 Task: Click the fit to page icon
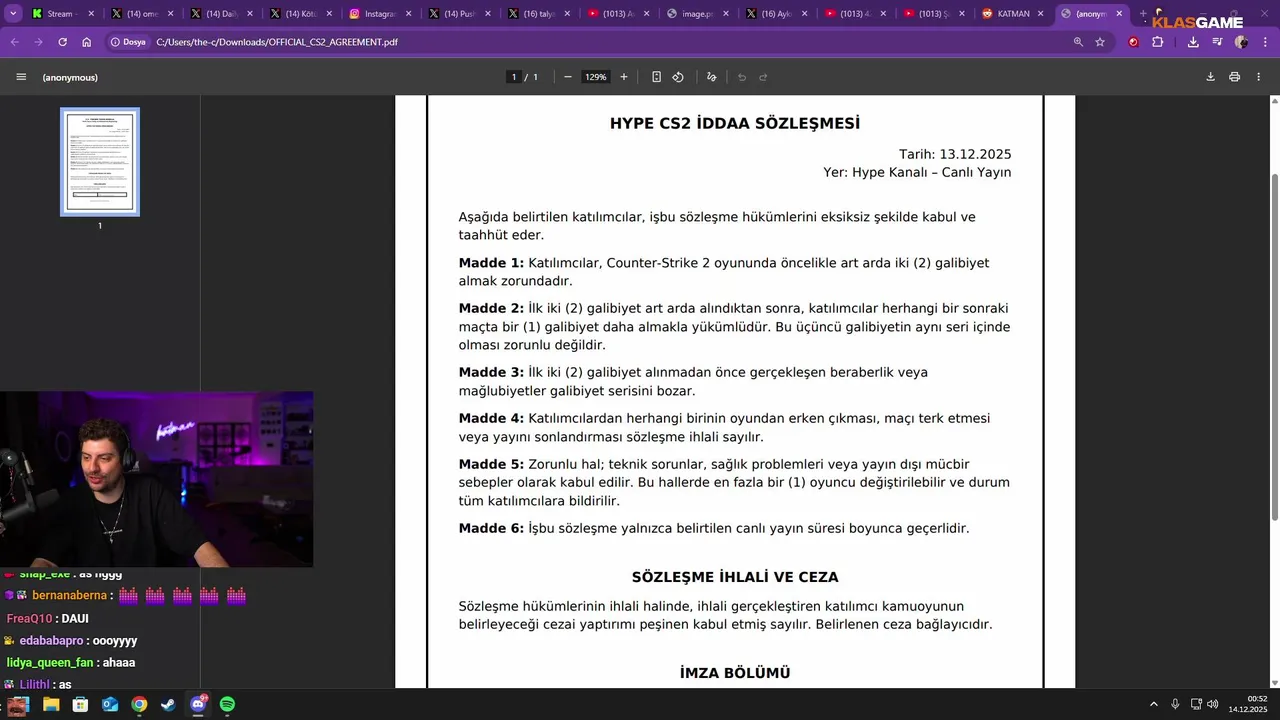pos(656,77)
